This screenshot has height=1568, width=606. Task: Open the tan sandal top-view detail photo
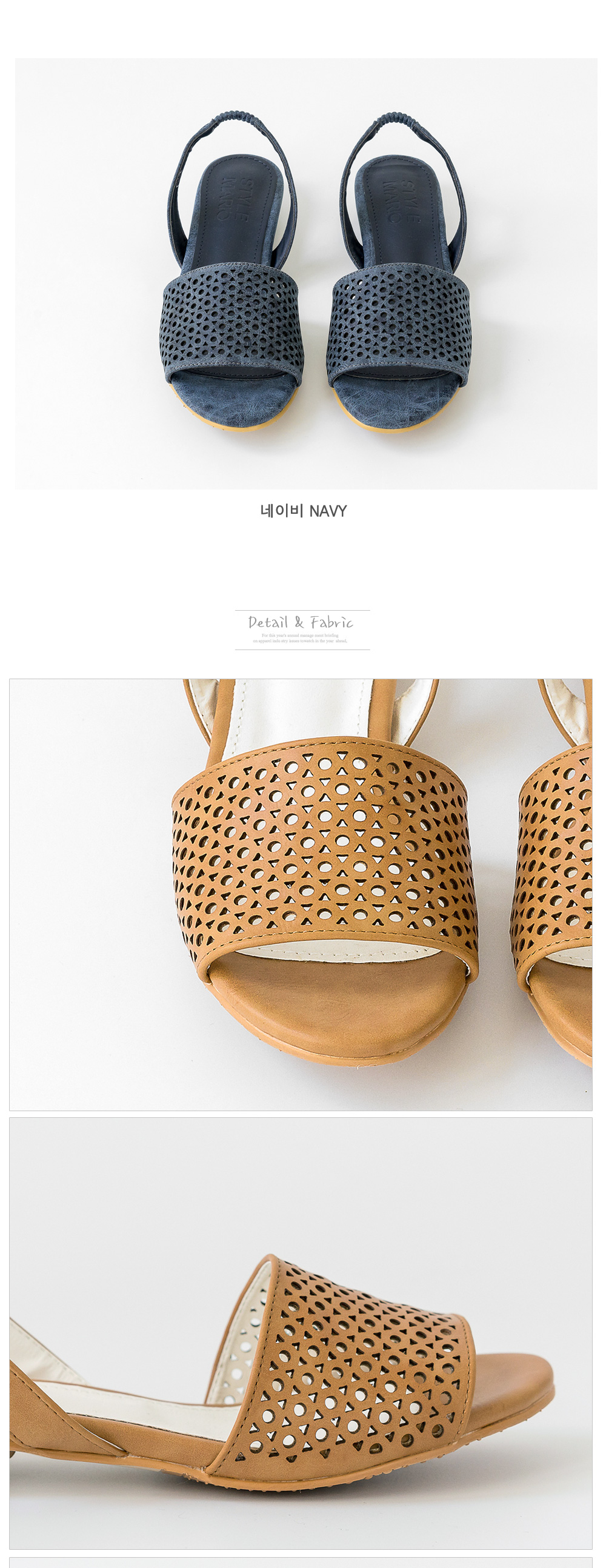[301, 894]
